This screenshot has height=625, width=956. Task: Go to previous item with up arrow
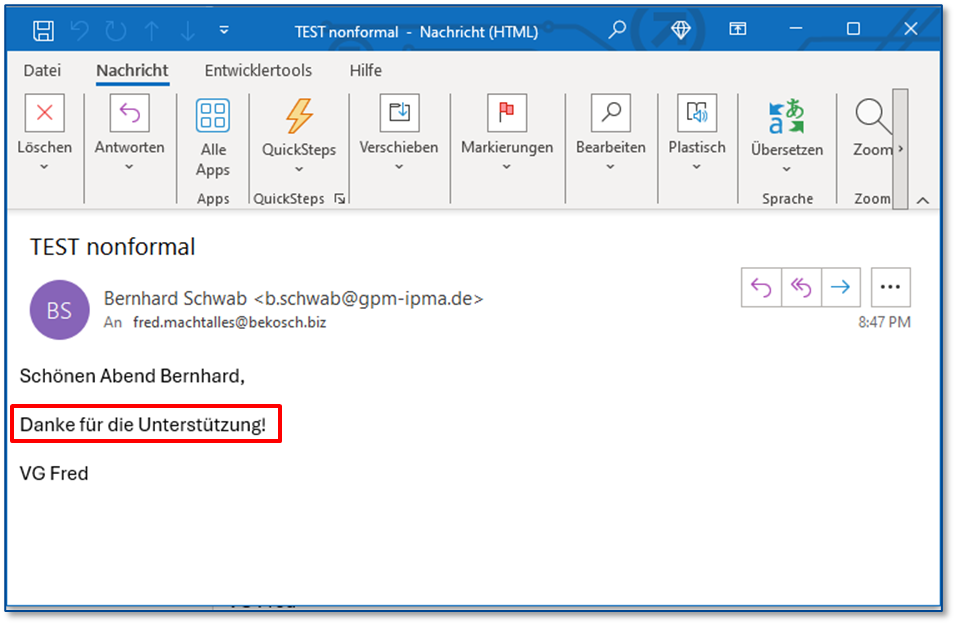tap(152, 30)
